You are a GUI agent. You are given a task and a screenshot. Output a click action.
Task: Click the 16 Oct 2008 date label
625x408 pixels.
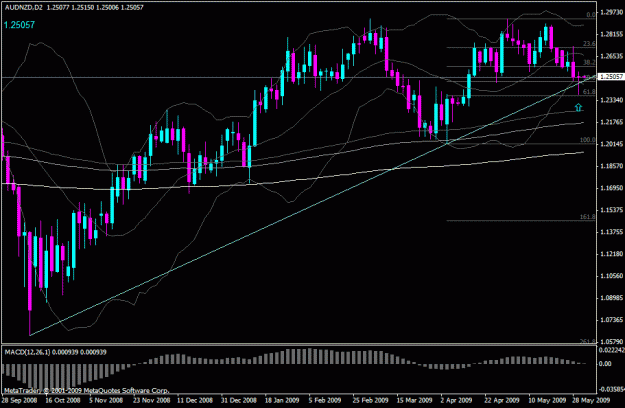pos(63,400)
